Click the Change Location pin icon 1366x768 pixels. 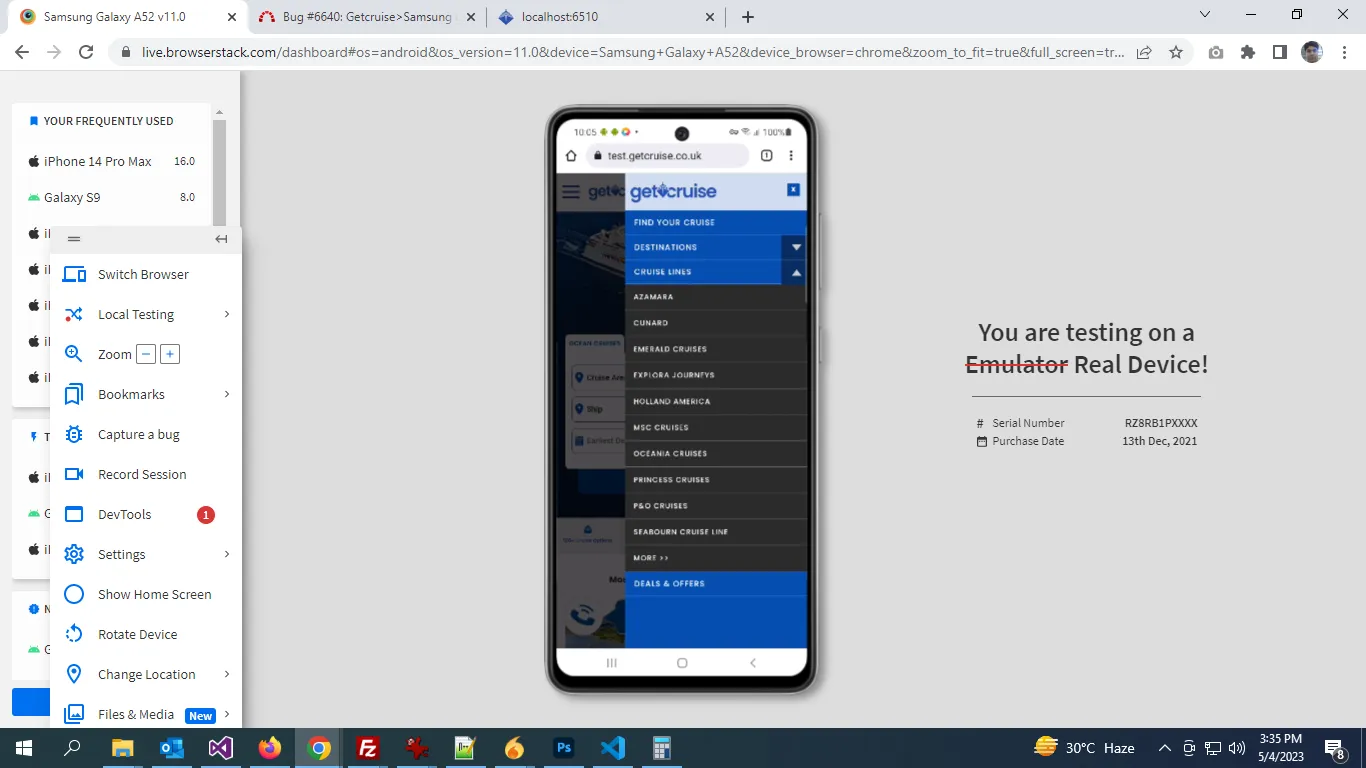[x=74, y=674]
